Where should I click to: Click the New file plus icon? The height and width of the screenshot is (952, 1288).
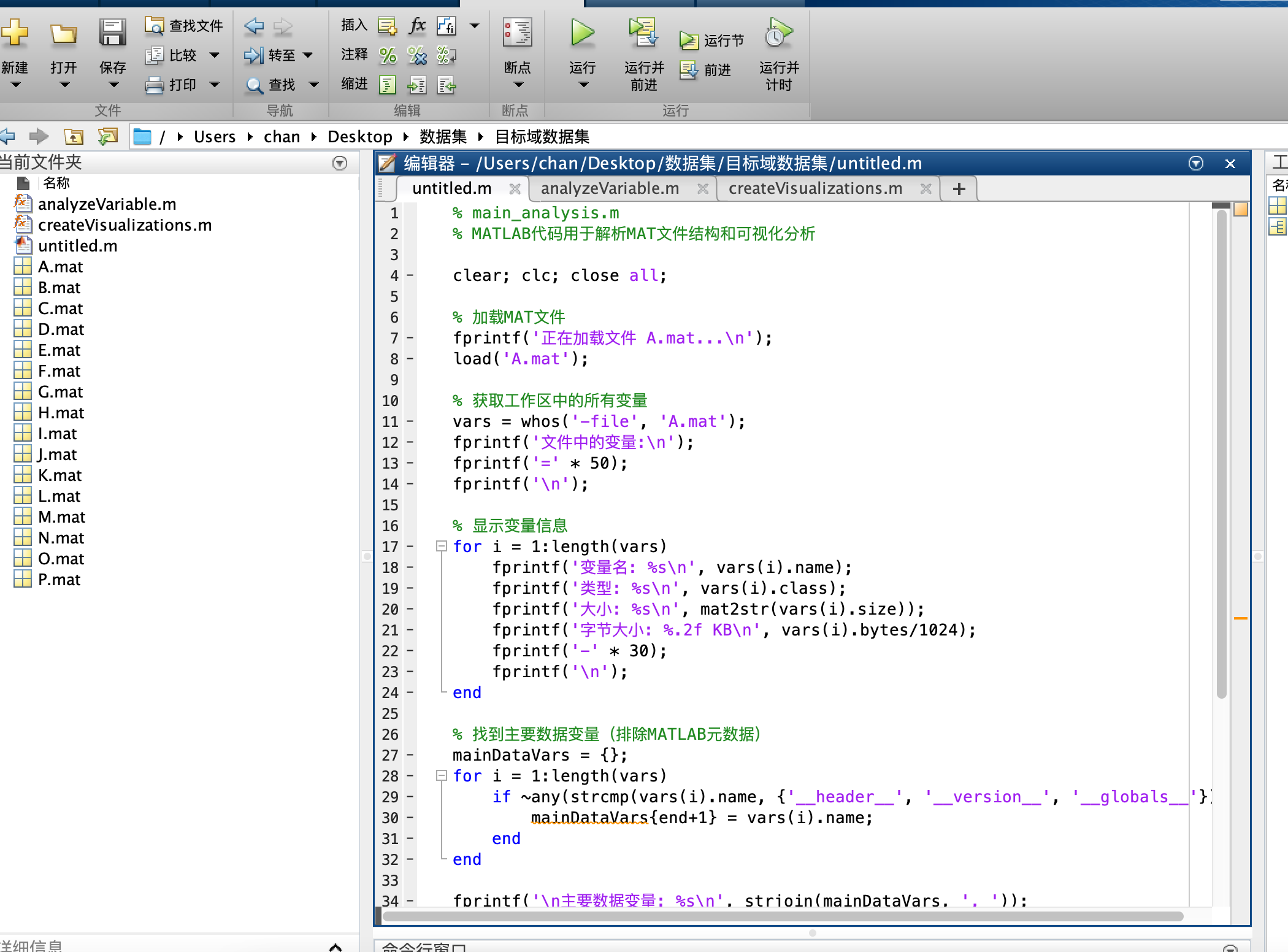[x=14, y=32]
